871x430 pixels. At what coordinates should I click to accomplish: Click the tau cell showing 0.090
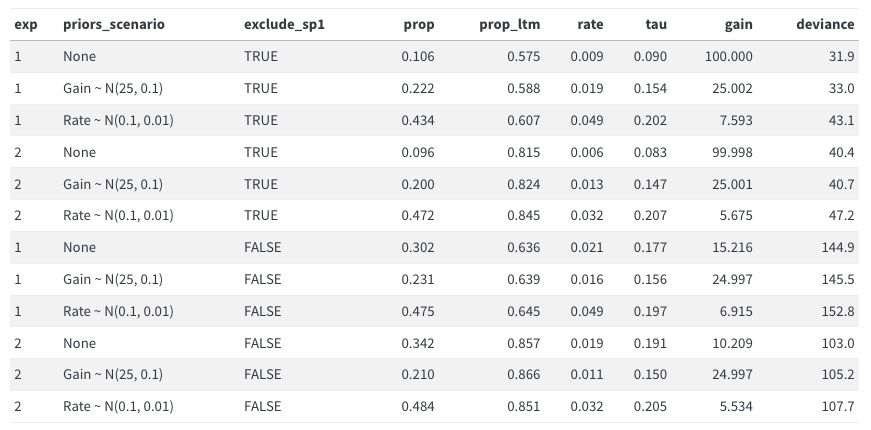point(650,57)
